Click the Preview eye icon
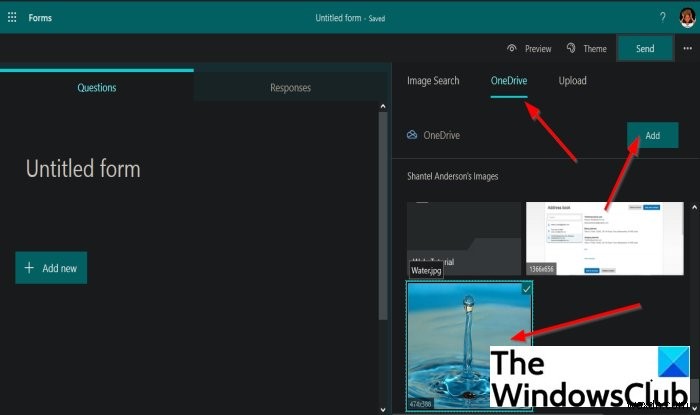The image size is (700, 415). coord(512,48)
